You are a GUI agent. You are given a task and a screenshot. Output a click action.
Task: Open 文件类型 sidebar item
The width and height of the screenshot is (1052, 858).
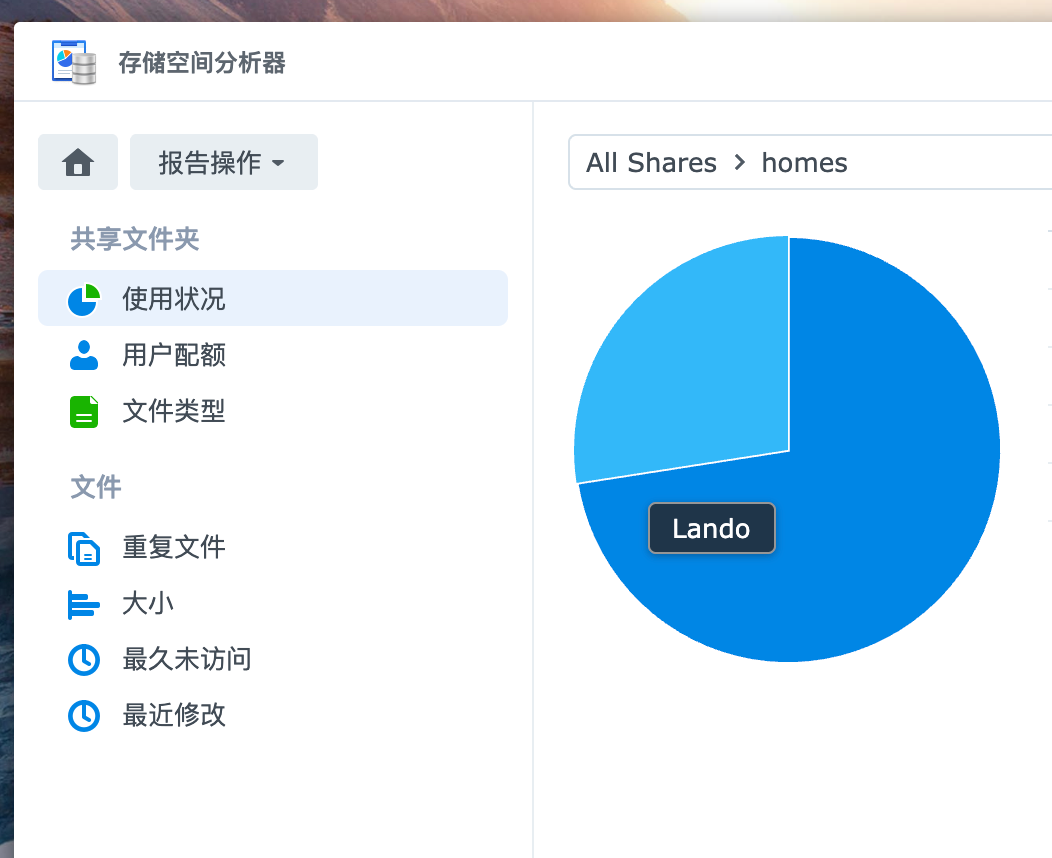[174, 411]
